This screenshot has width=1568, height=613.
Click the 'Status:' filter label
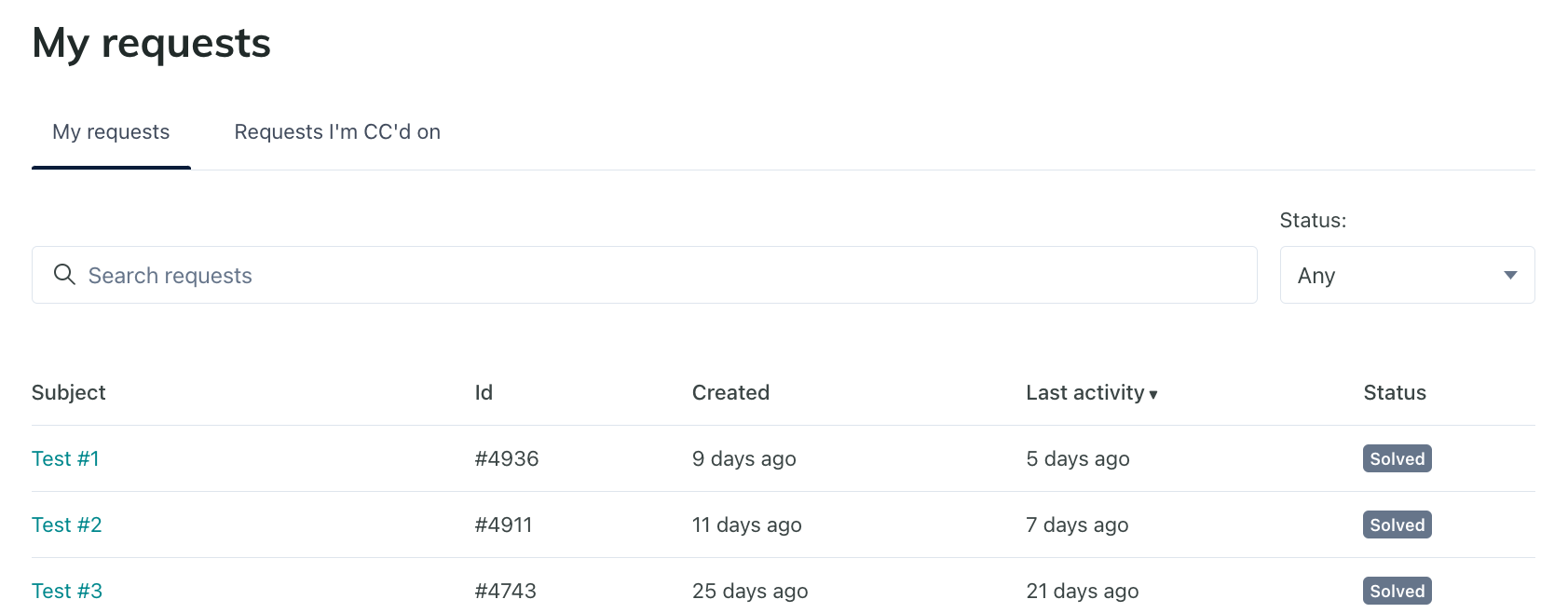tap(1313, 221)
